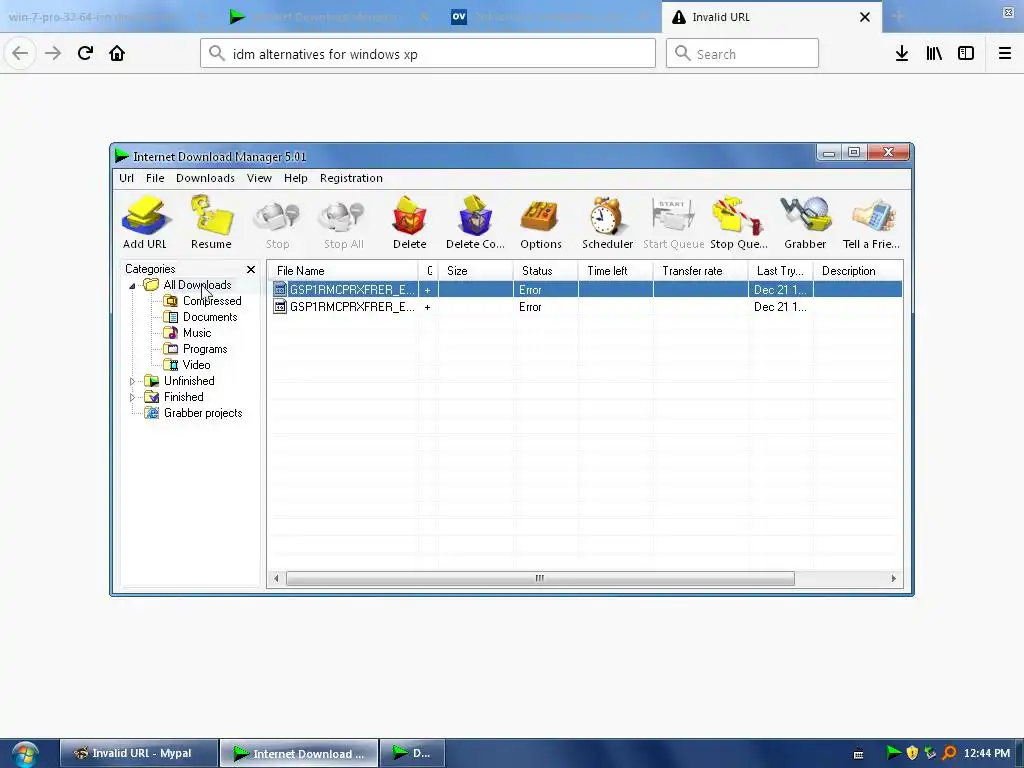1024x768 pixels.
Task: Sort by File Name column header
Action: [x=343, y=270]
